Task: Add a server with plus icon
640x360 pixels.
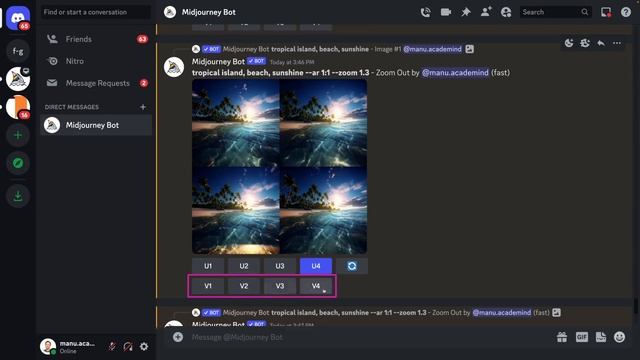Action: pos(18,135)
